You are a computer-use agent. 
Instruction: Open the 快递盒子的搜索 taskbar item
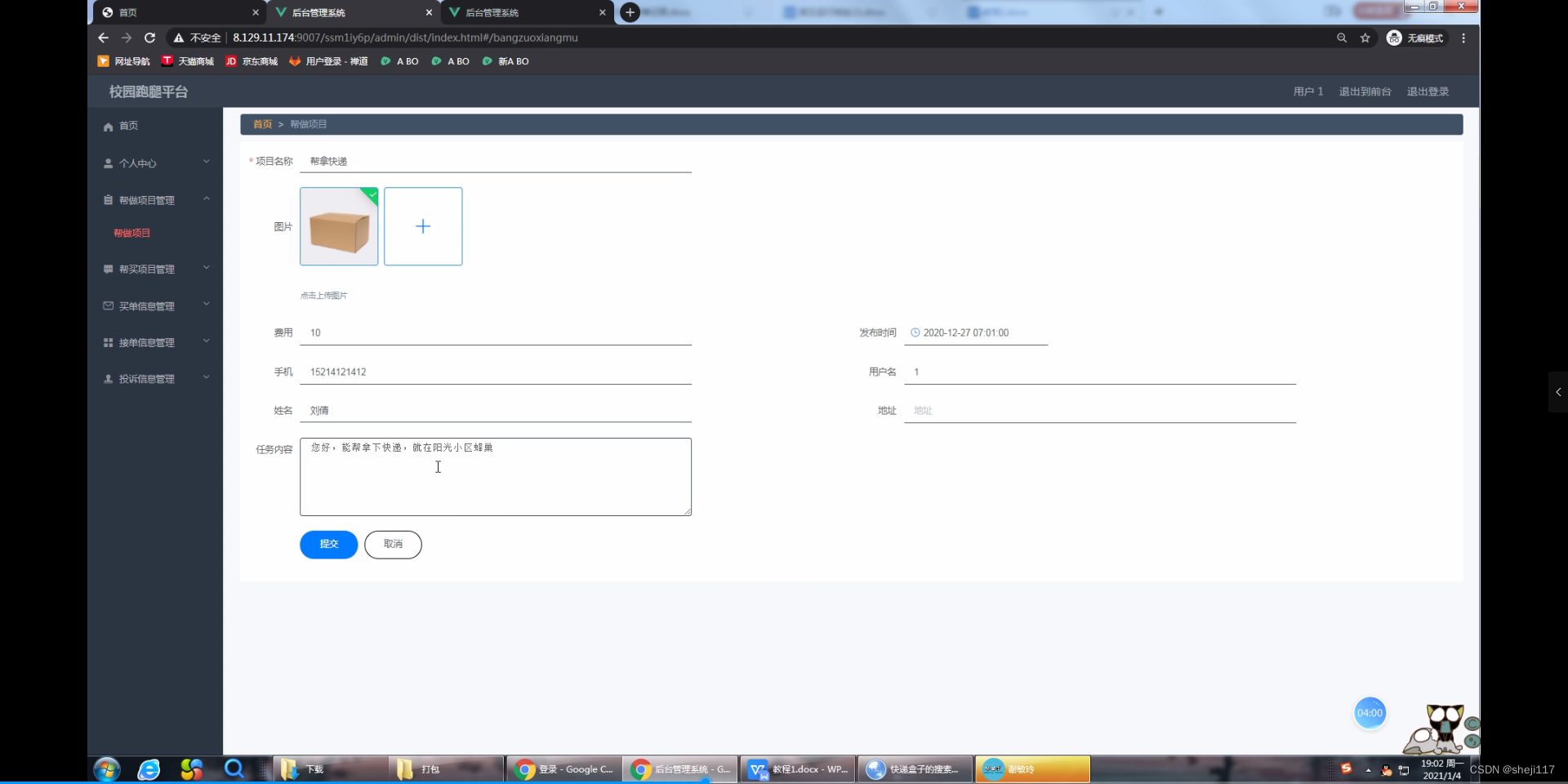[915, 769]
